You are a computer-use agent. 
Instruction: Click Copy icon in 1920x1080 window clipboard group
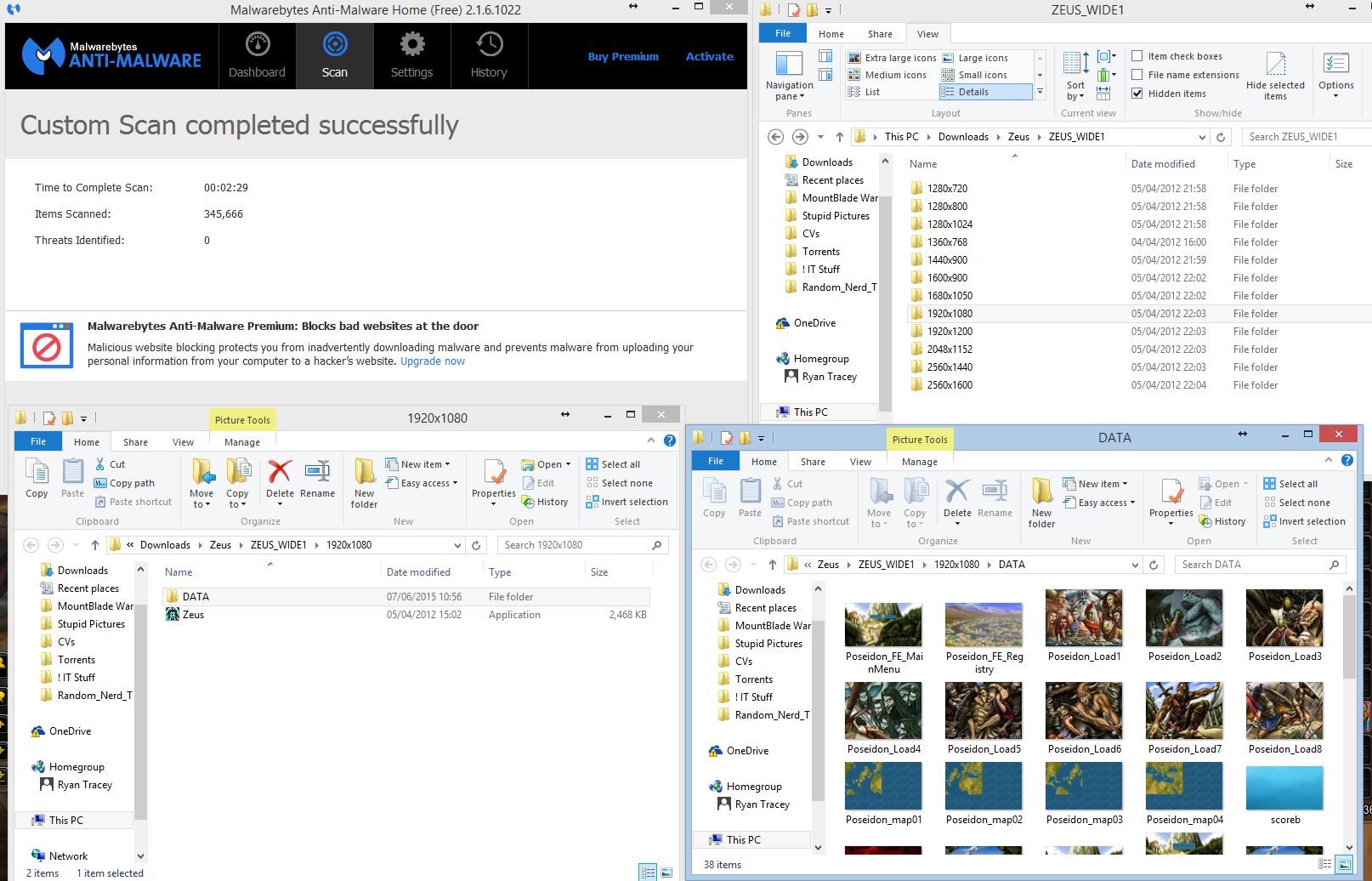[37, 478]
